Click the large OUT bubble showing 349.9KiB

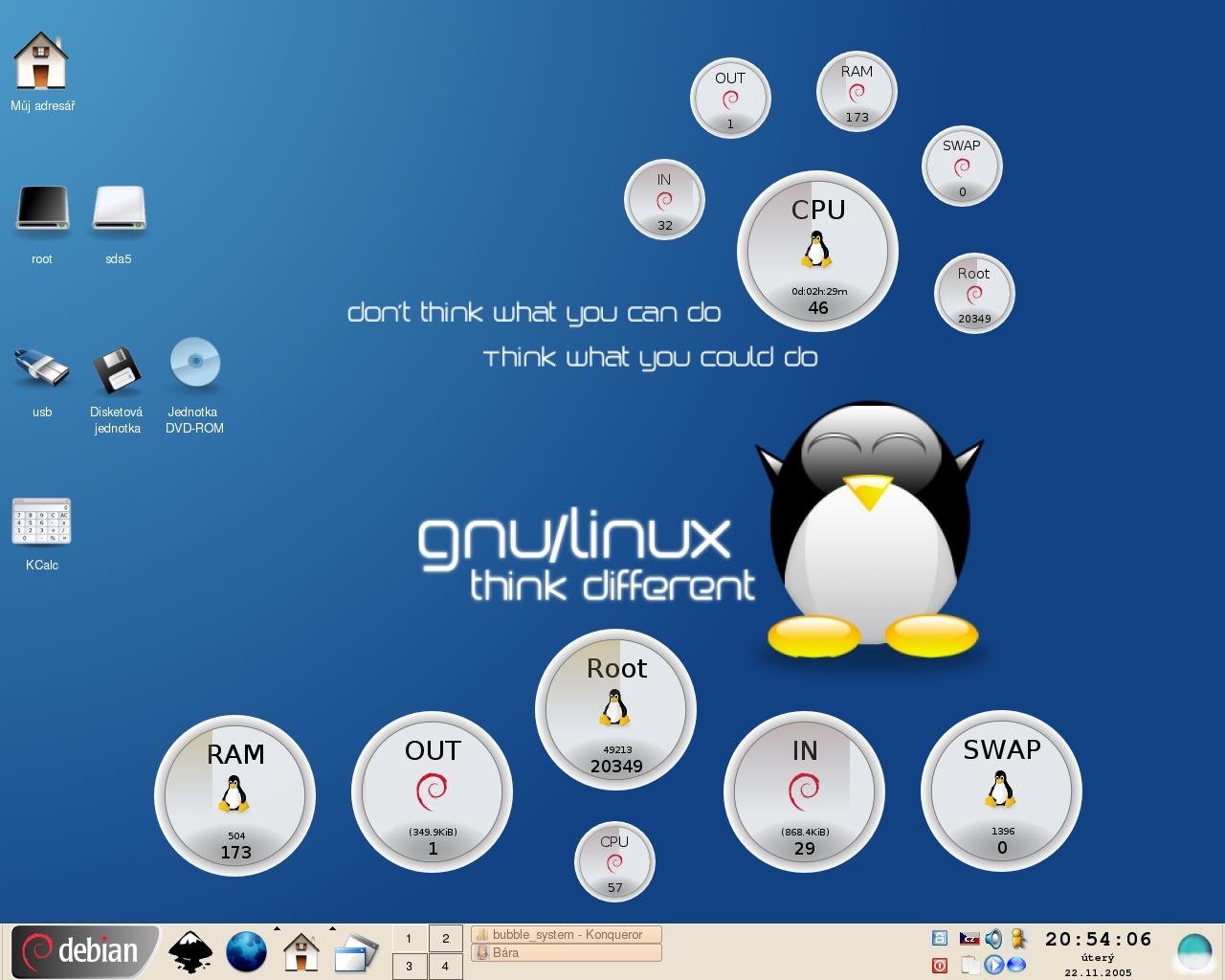pyautogui.click(x=432, y=791)
